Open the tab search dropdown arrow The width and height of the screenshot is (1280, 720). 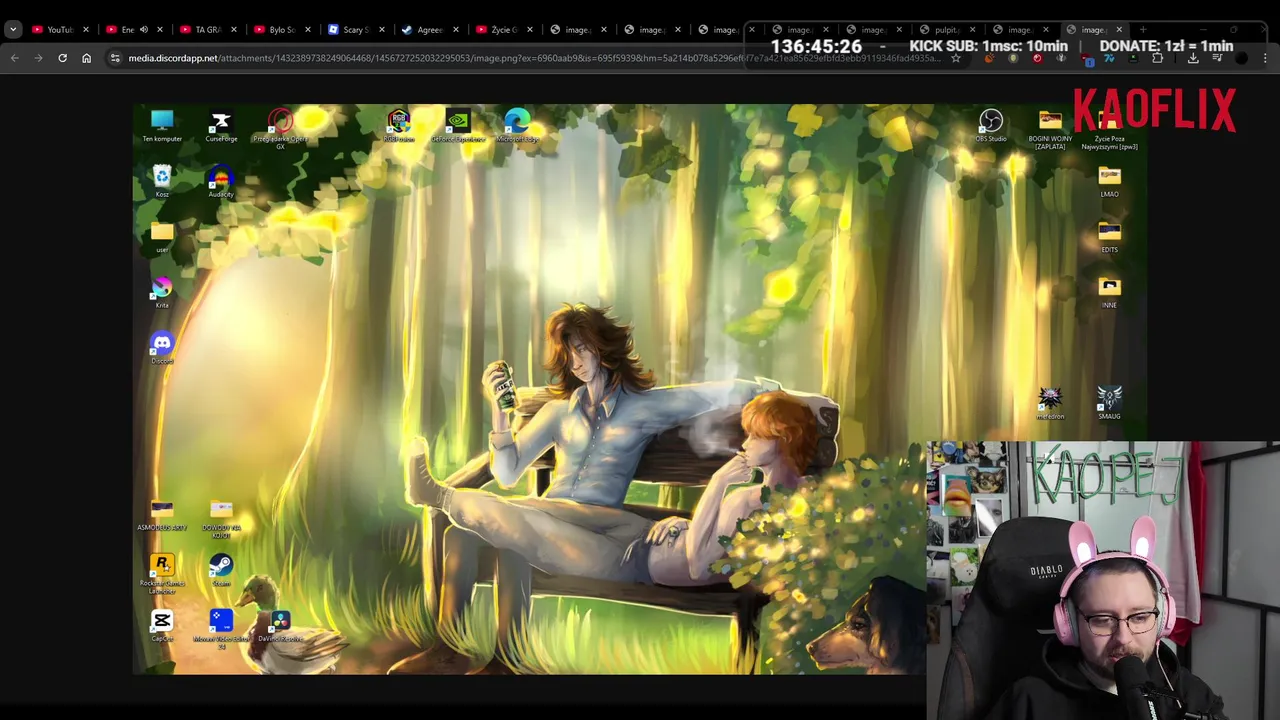[13, 29]
